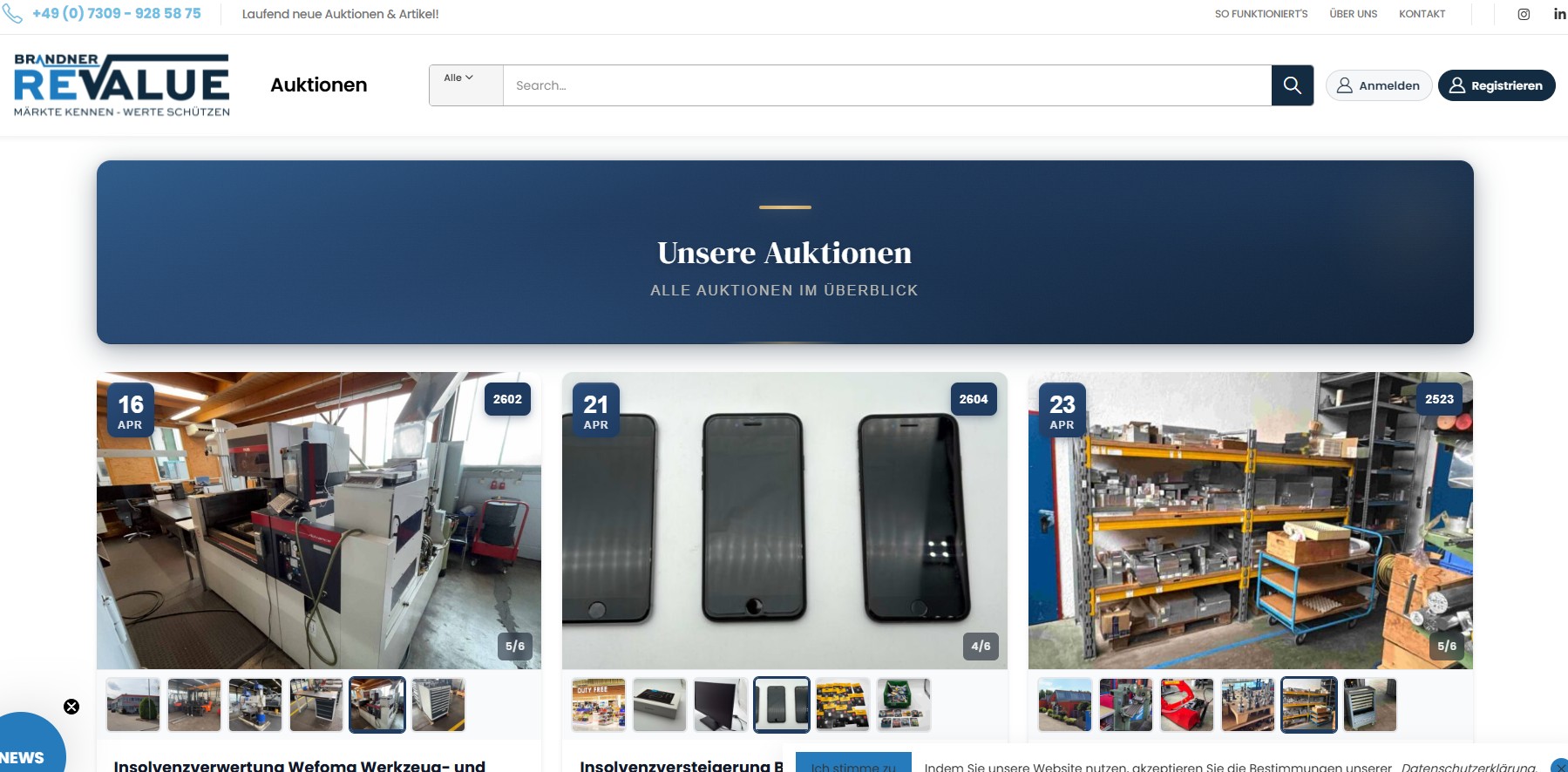Open the Kontakt page
Screen dimensions: 1568x772
(1422, 14)
